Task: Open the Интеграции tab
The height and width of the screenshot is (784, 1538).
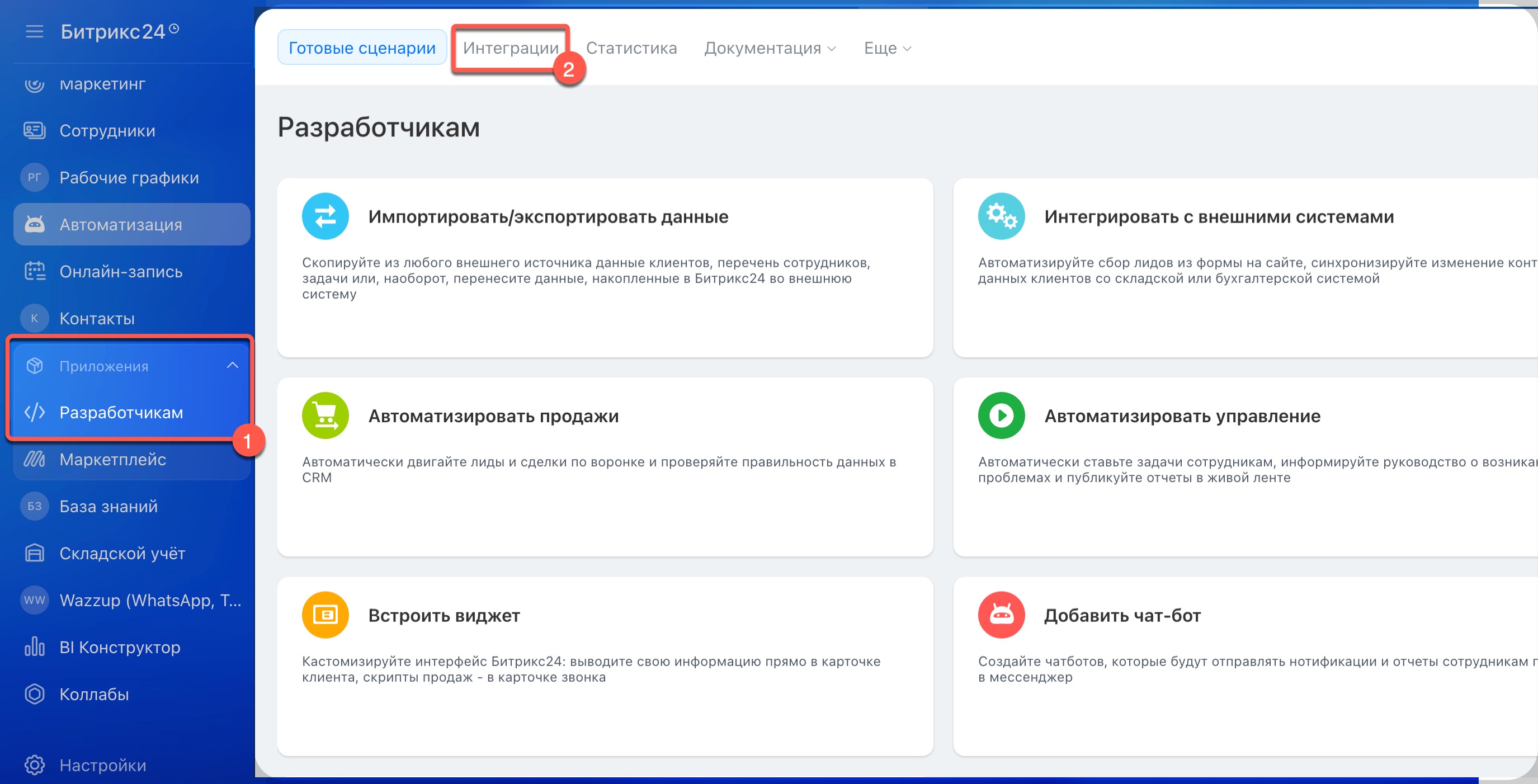Action: click(x=511, y=48)
